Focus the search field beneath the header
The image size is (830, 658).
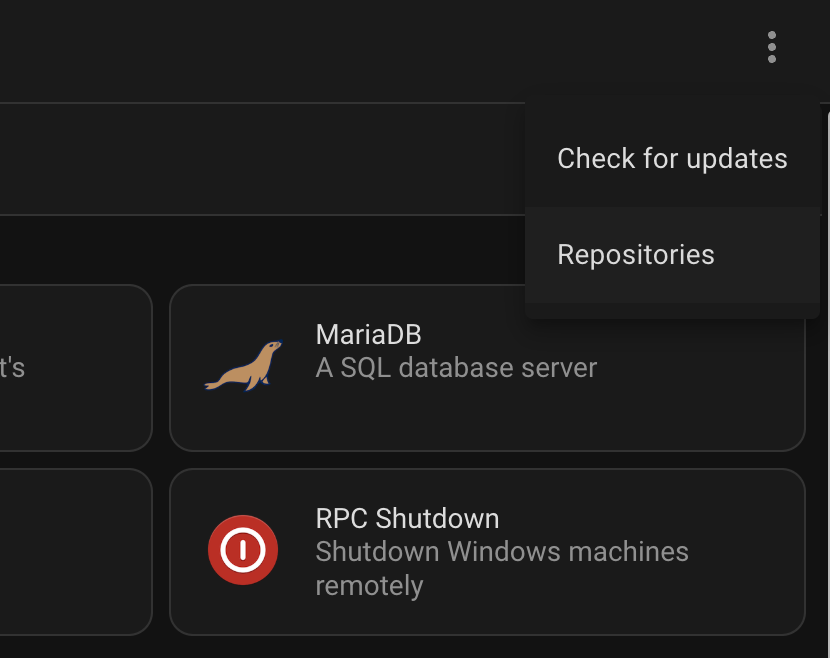pos(262,159)
